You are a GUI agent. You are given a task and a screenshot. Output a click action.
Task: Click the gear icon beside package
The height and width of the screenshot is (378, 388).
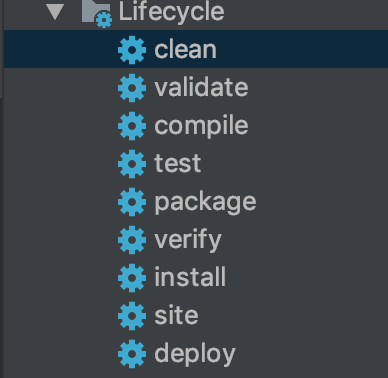(132, 202)
